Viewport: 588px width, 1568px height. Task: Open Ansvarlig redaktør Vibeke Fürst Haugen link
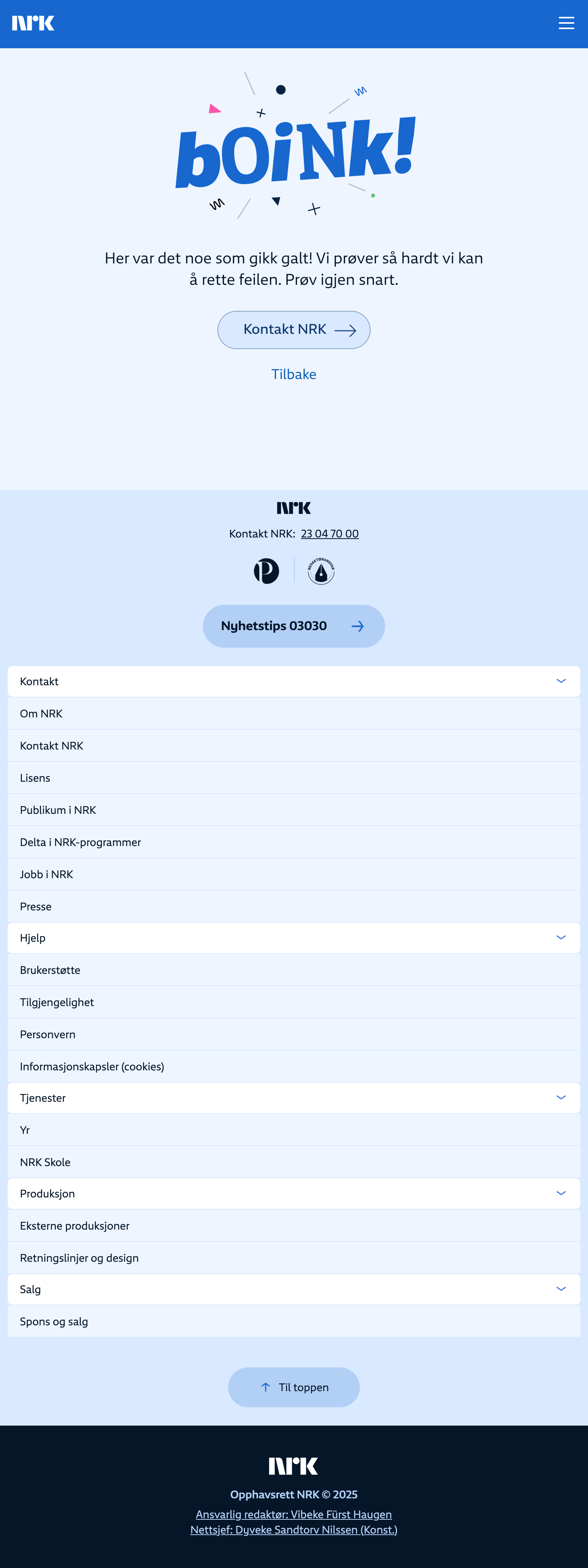pyautogui.click(x=294, y=1514)
